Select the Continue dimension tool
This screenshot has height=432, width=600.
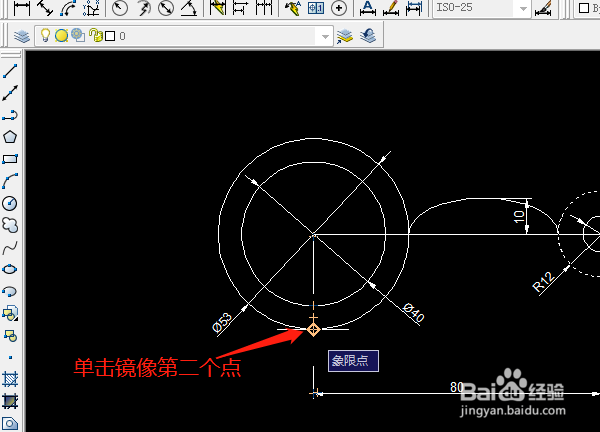(264, 8)
